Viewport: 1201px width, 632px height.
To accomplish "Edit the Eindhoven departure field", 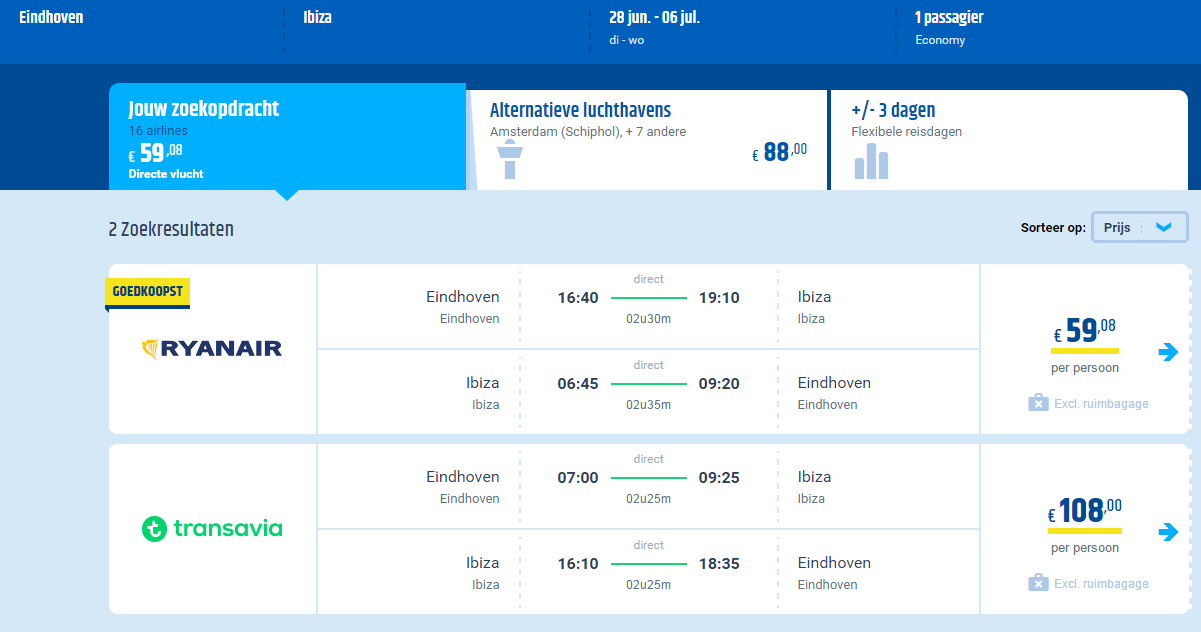I will point(142,28).
